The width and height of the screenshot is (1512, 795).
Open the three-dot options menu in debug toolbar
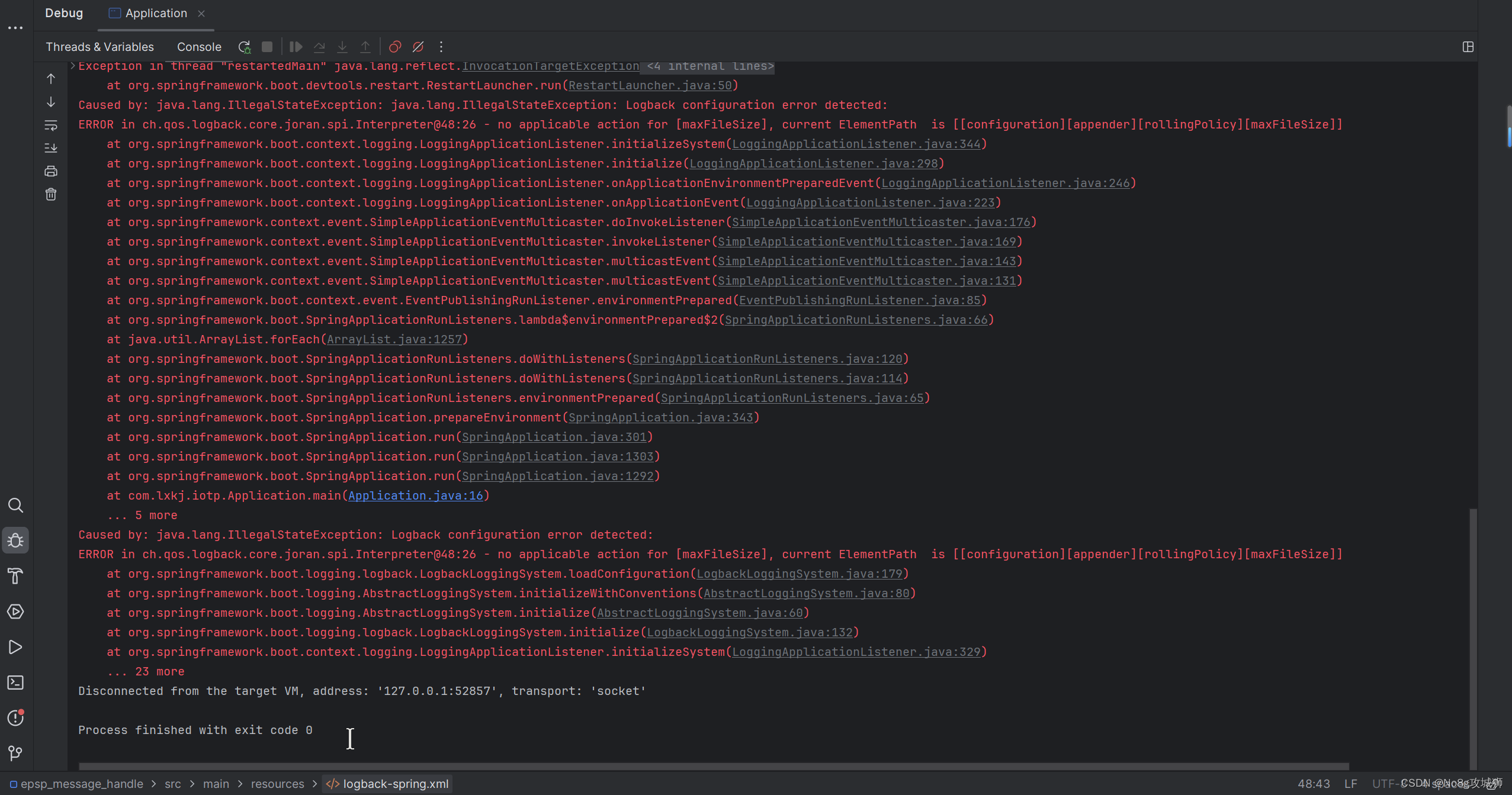(x=441, y=47)
